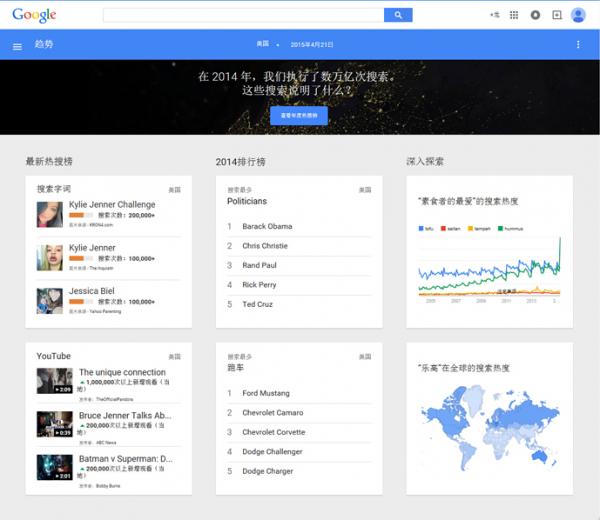This screenshot has width=600, height=520.
Task: Select 'Chevrolet Corvette' in 跑车 list
Action: click(274, 432)
